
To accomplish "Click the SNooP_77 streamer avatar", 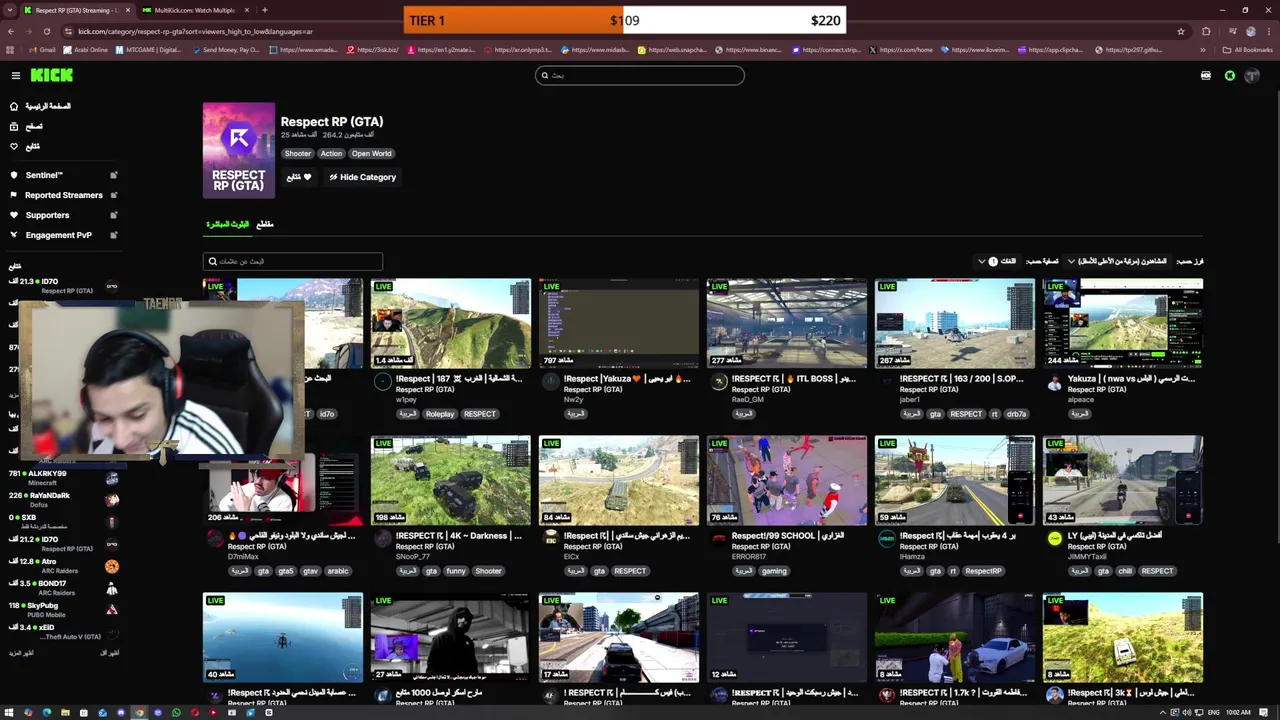I will (x=382, y=539).
